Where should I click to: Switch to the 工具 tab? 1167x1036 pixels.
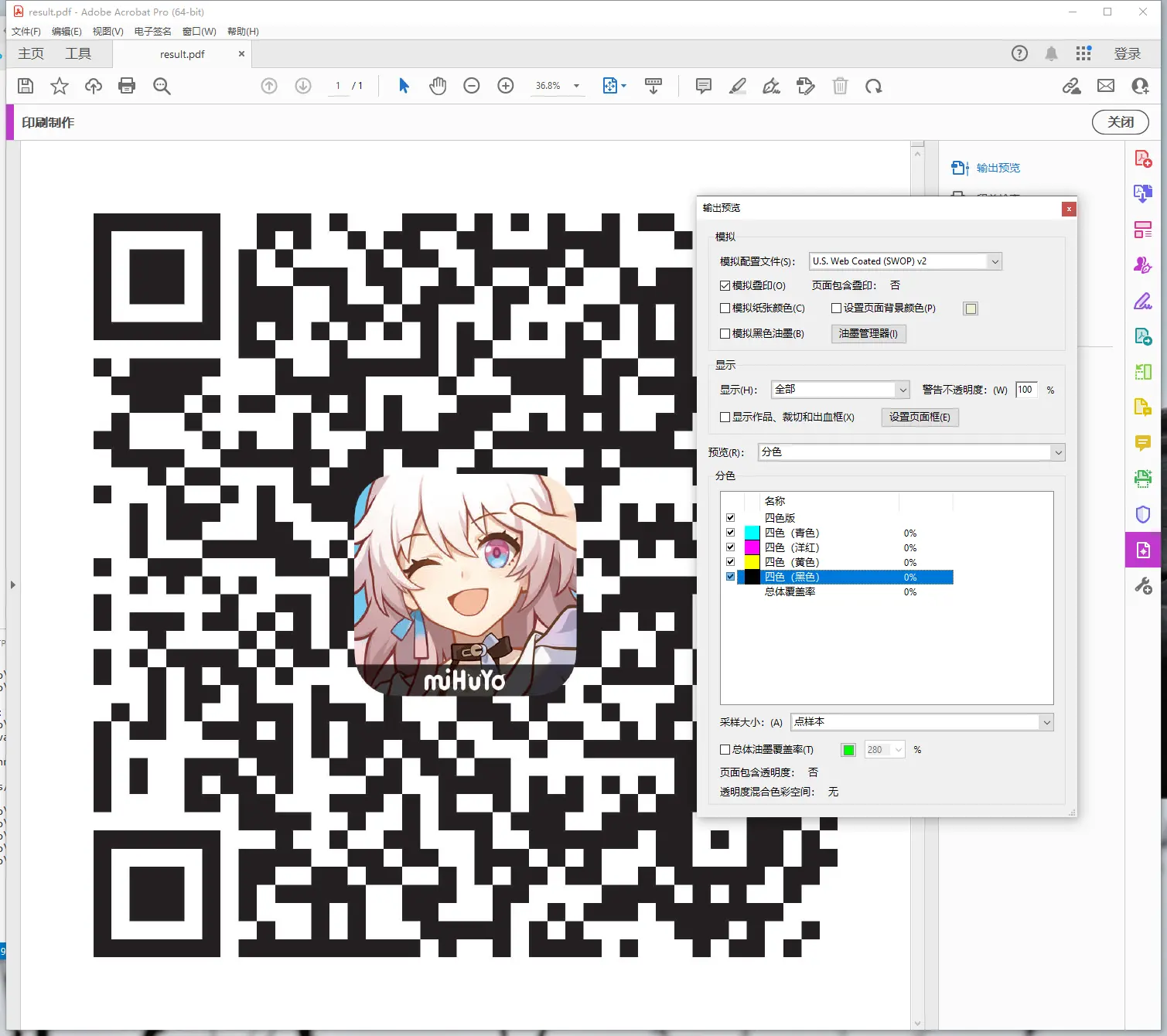click(x=78, y=53)
